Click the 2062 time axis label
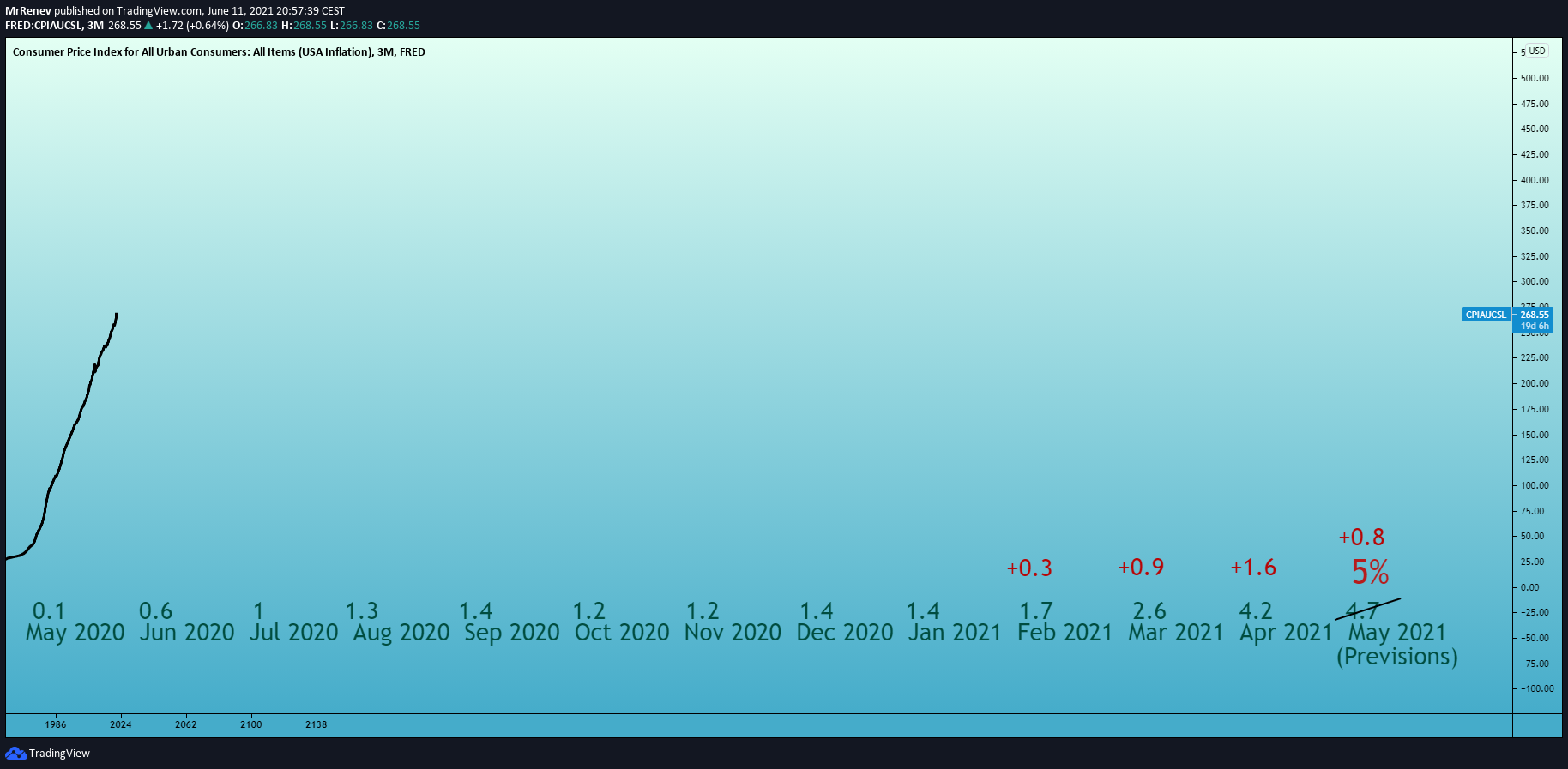The image size is (1568, 769). pyautogui.click(x=186, y=724)
